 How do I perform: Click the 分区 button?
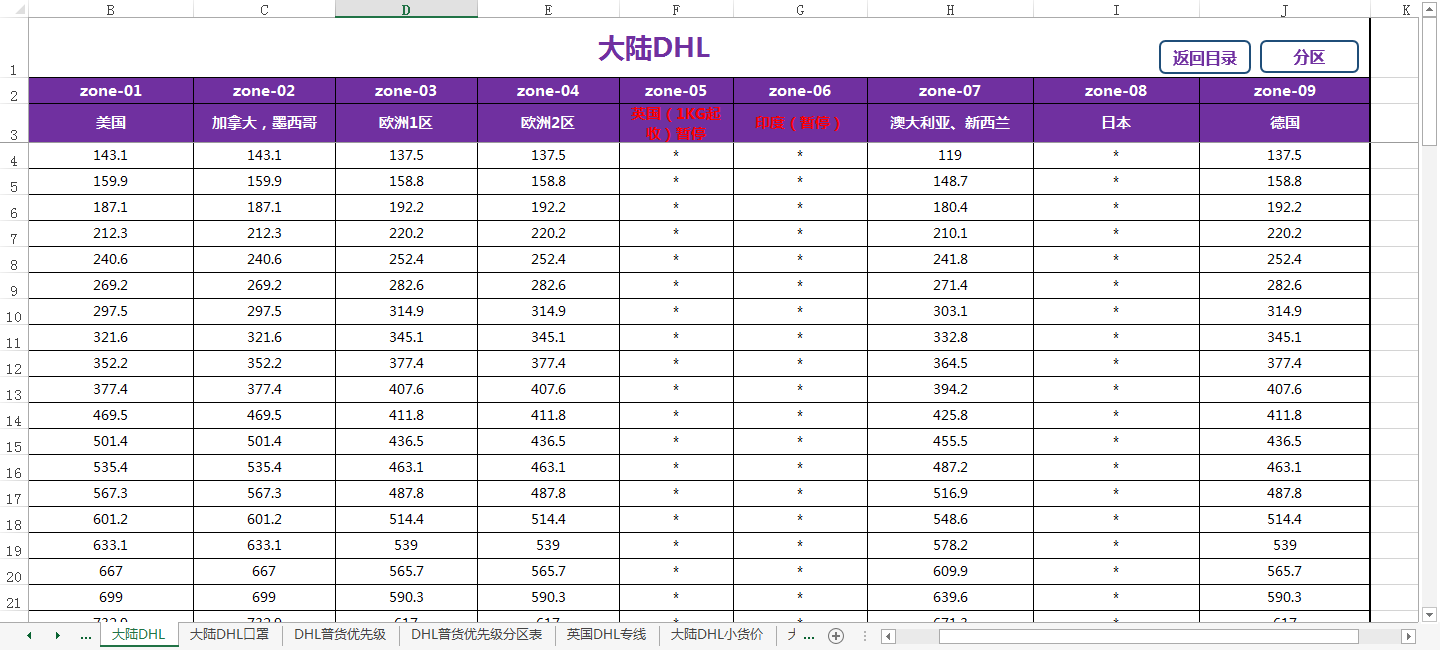pos(1308,58)
